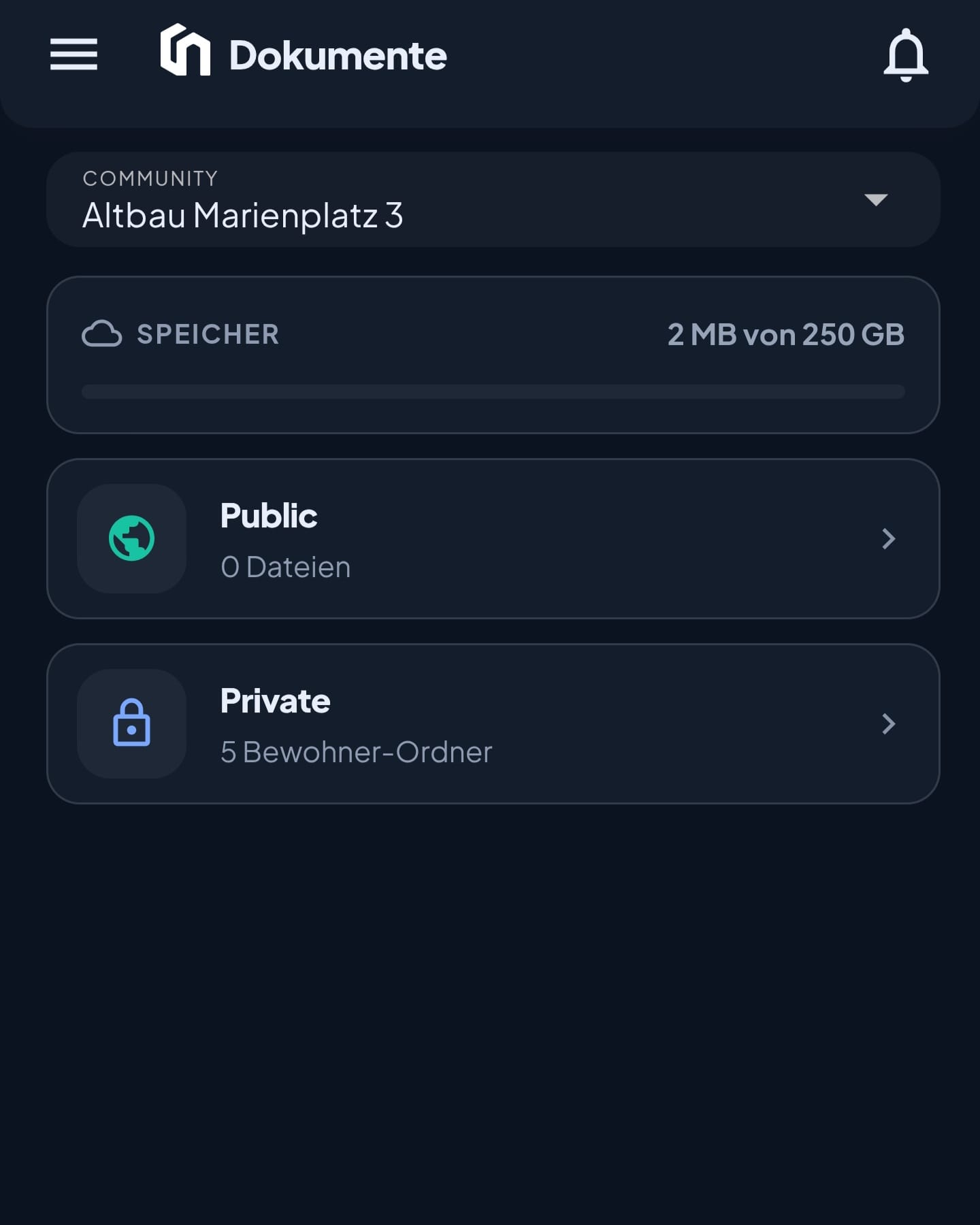
Task: Open notifications via the bell icon
Action: click(906, 55)
